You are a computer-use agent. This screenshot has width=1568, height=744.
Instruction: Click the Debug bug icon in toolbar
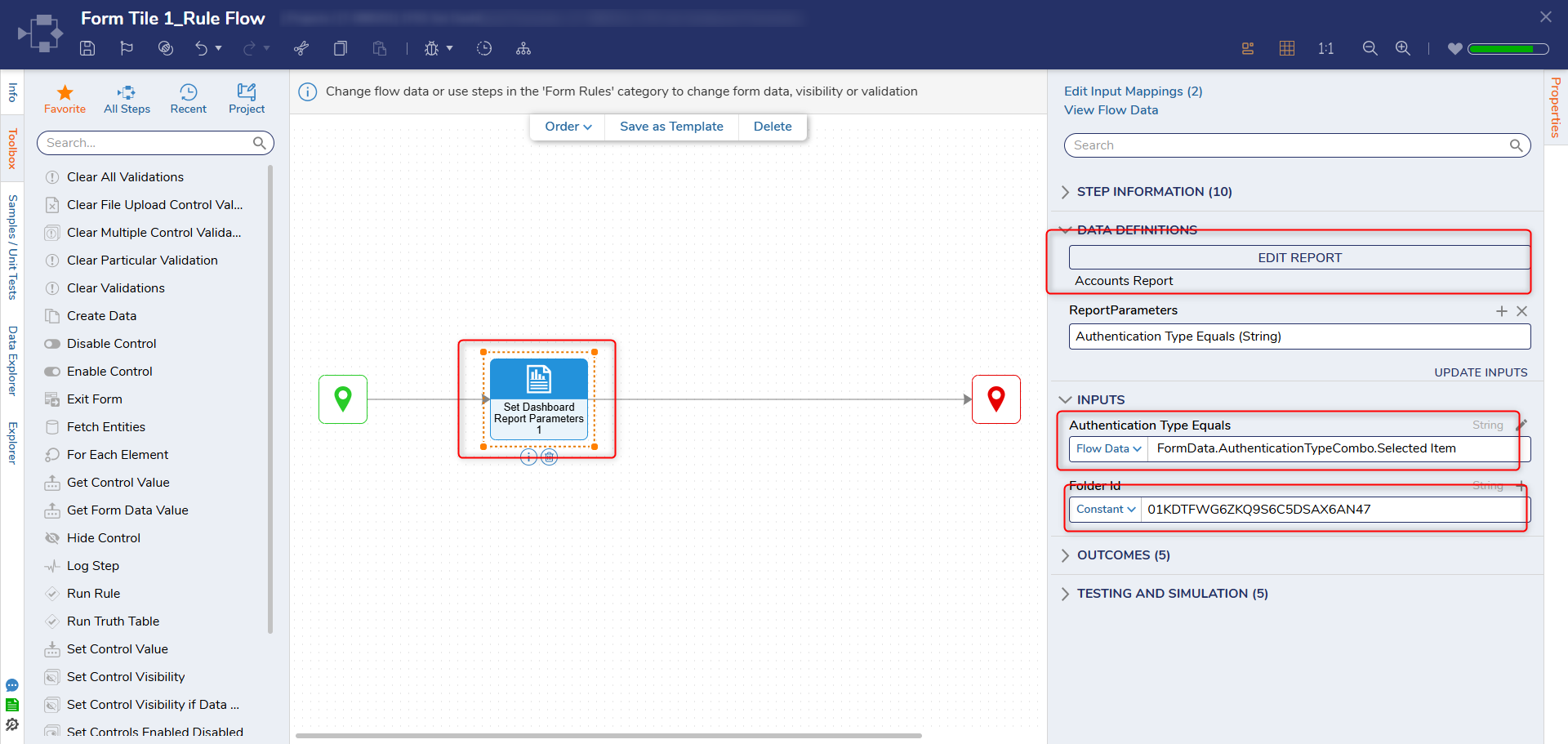(431, 49)
